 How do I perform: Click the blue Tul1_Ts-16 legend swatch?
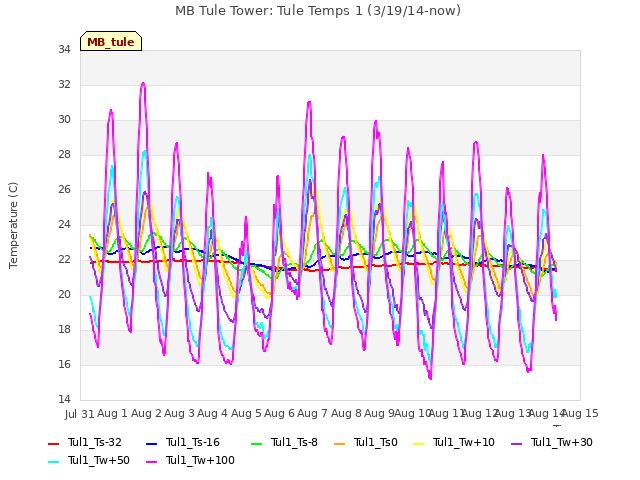click(151, 443)
